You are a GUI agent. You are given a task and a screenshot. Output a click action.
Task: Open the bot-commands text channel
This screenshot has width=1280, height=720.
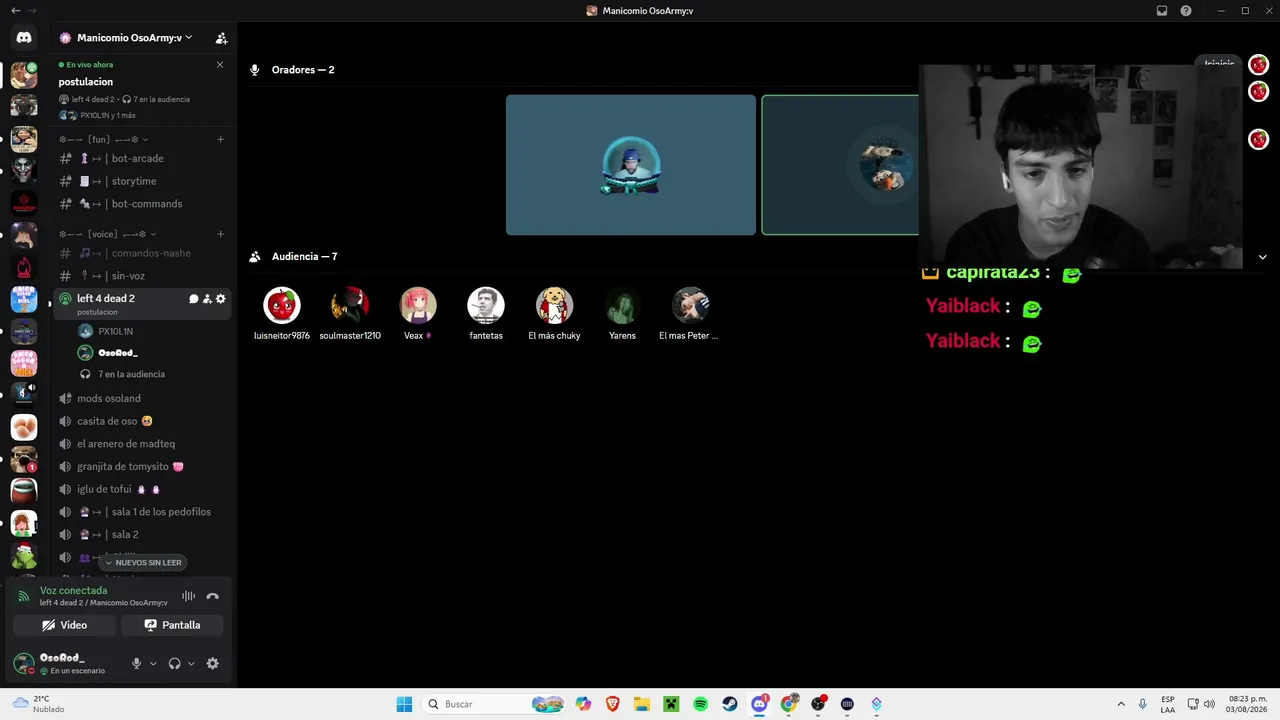click(142, 204)
